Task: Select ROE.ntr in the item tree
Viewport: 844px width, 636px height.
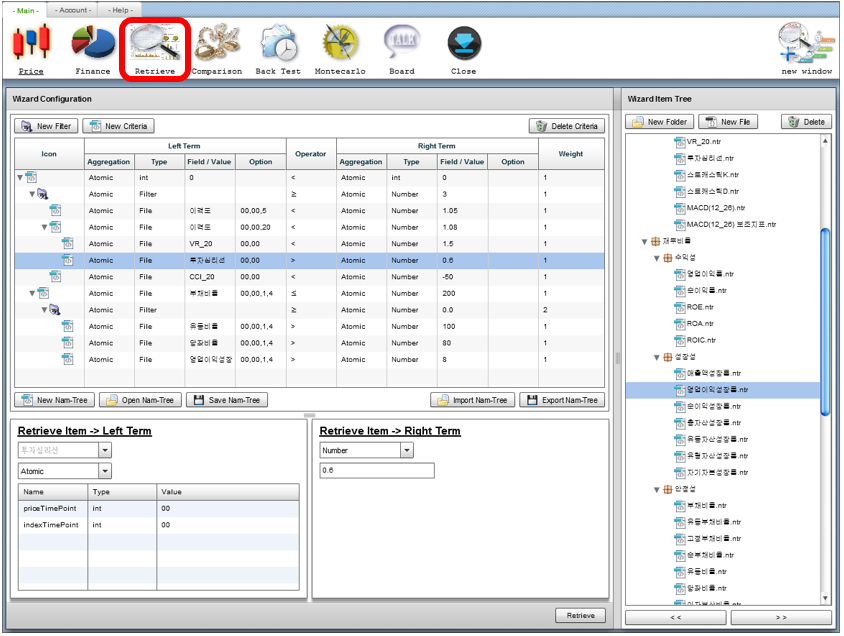Action: coord(701,307)
